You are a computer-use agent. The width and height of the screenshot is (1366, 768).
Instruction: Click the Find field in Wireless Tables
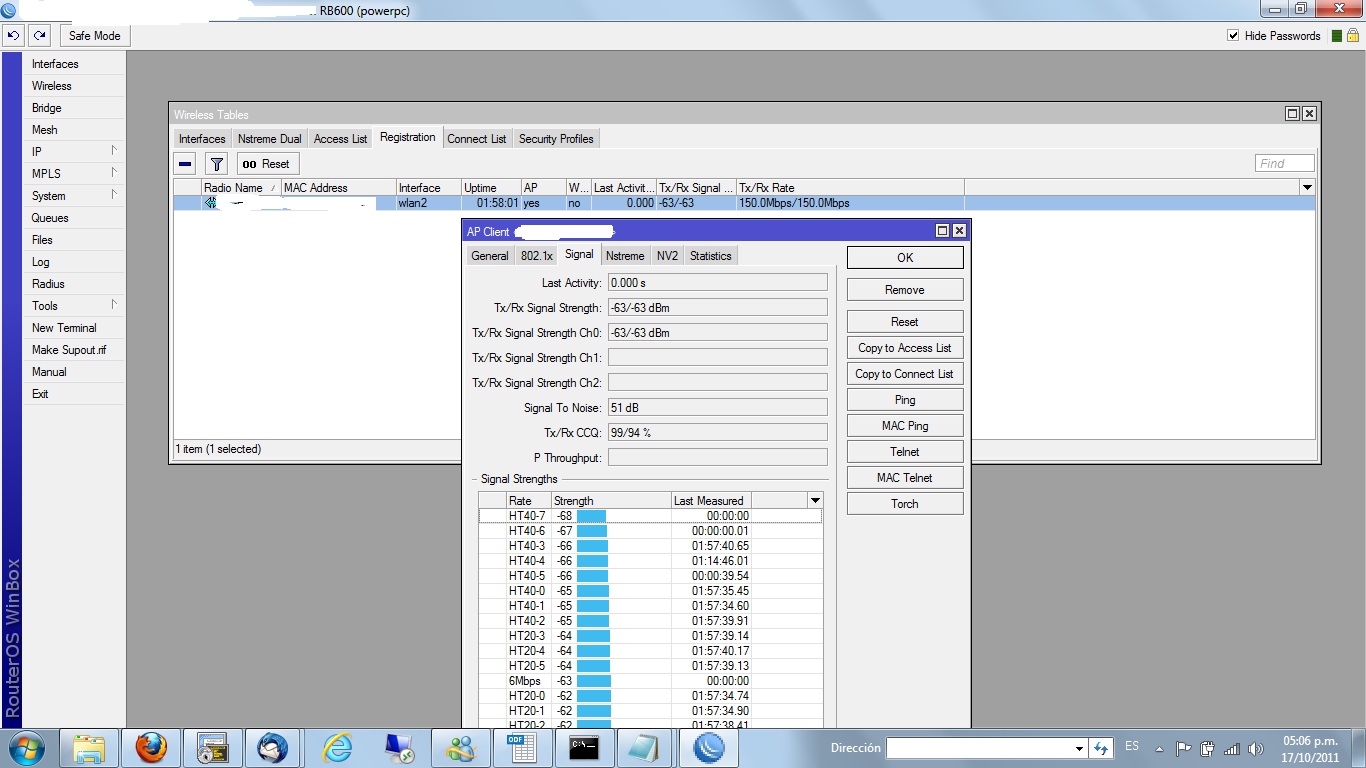point(1284,164)
